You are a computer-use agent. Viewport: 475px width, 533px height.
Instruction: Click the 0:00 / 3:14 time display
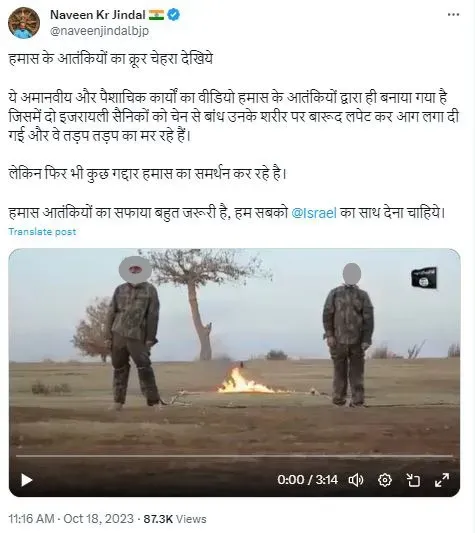[307, 480]
